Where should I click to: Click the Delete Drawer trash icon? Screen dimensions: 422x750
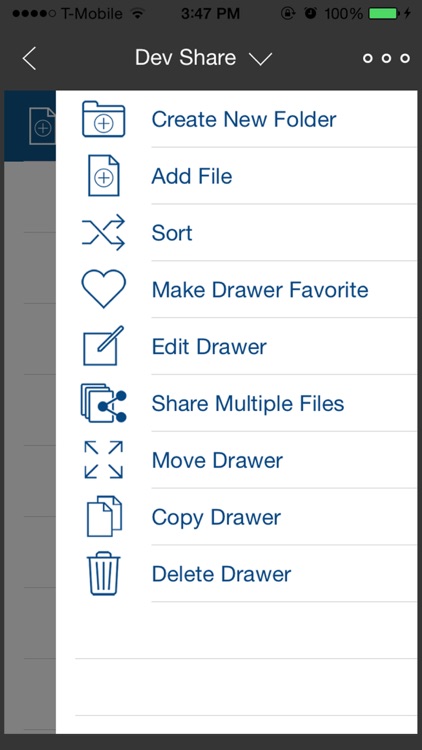103,574
